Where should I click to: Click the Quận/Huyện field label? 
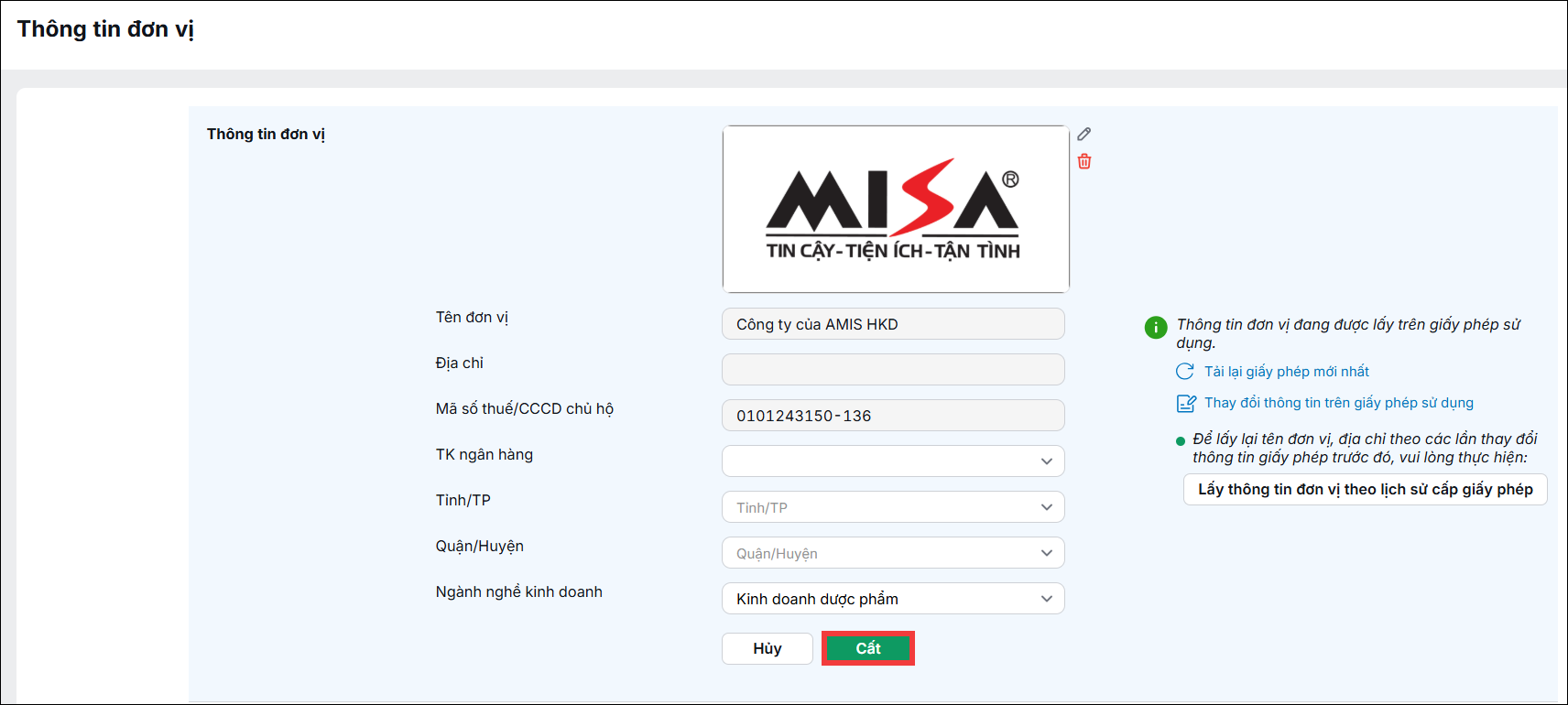[x=480, y=547]
